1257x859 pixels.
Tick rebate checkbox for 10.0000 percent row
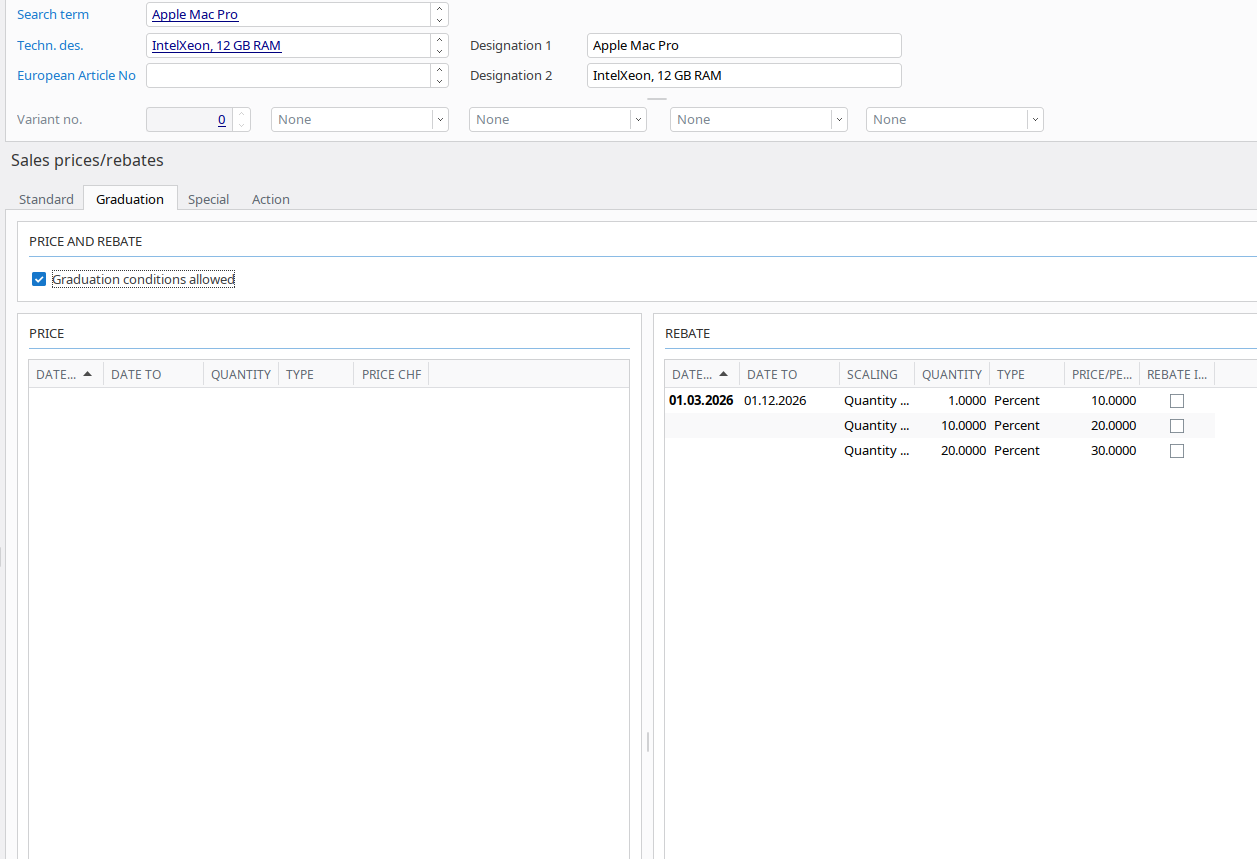pyautogui.click(x=1177, y=401)
